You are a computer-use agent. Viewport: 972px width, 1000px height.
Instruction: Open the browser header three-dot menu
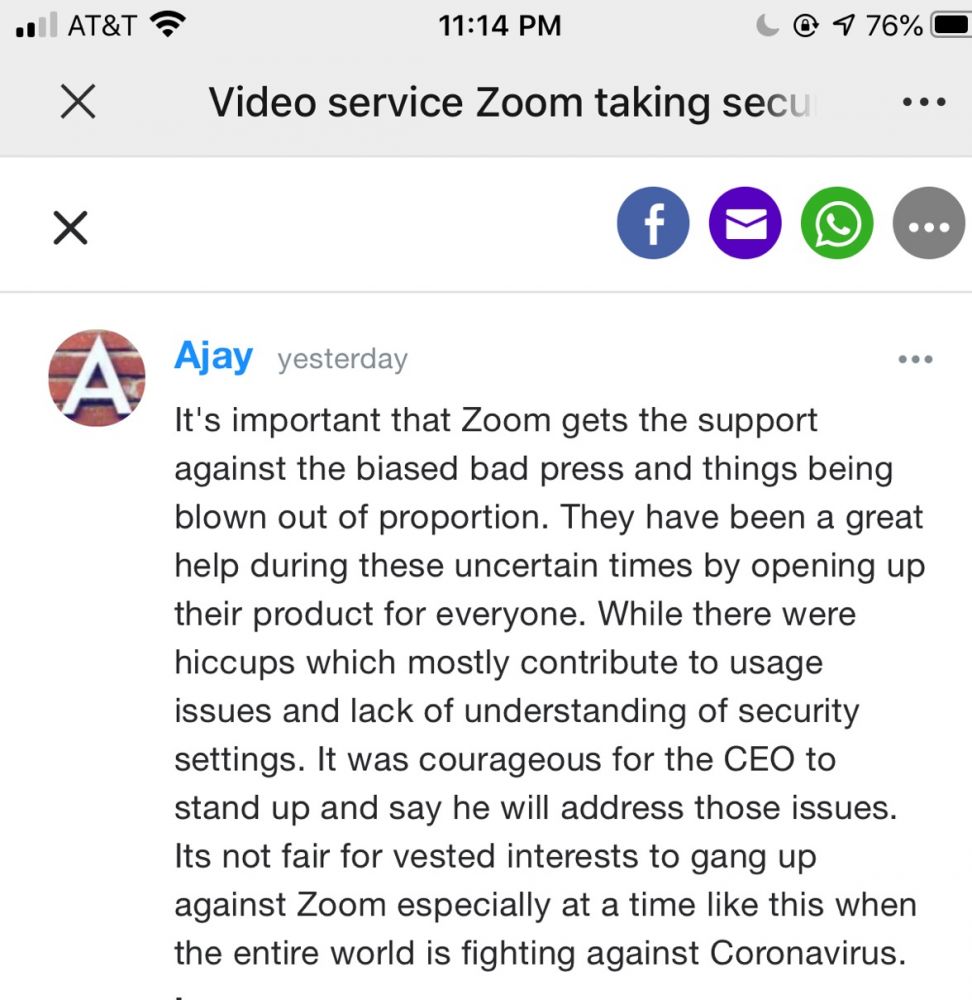point(923,102)
